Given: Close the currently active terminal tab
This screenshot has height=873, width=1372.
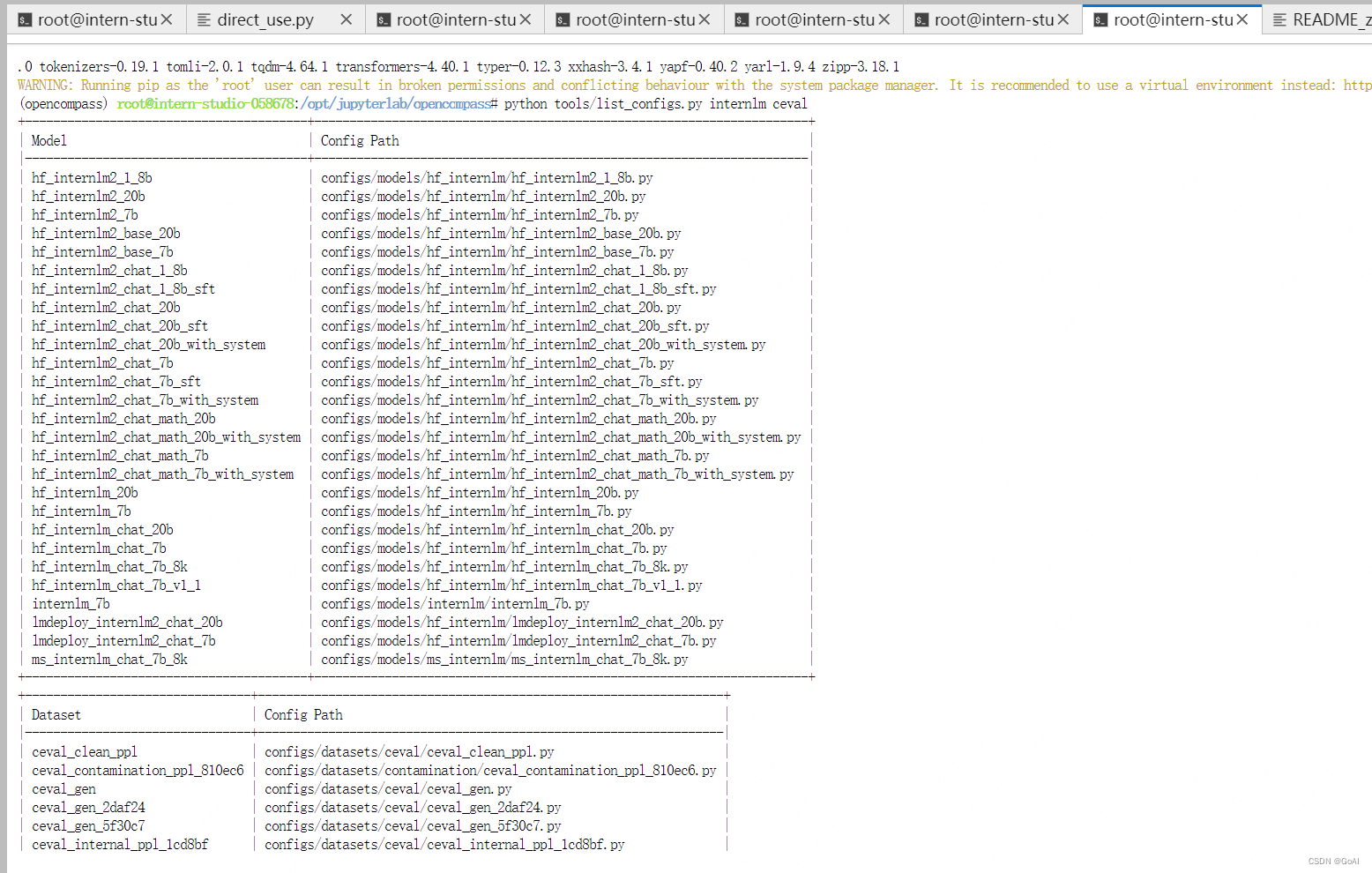Looking at the screenshot, I should pyautogui.click(x=1242, y=19).
